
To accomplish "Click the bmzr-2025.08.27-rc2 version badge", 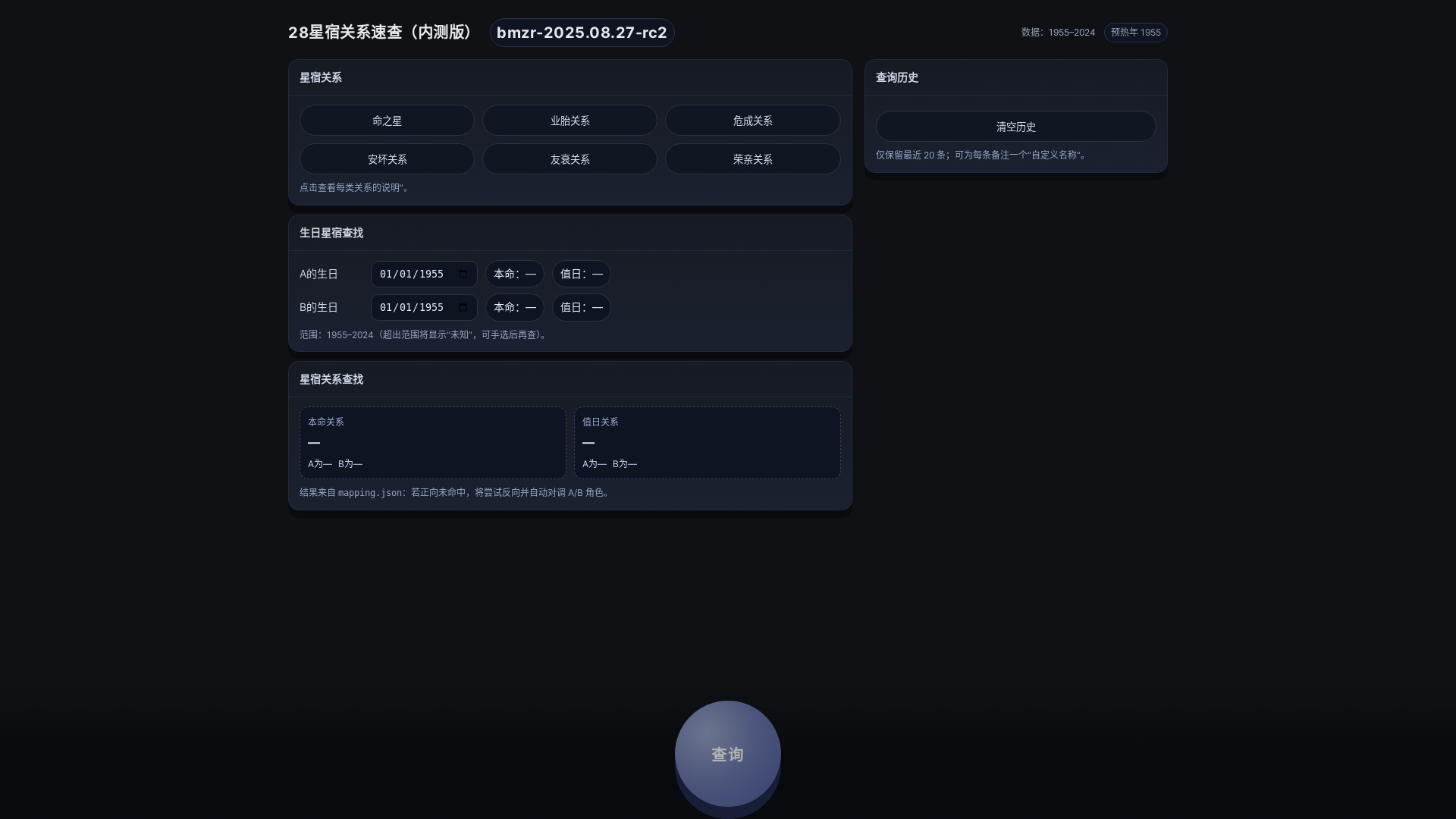I will point(582,33).
